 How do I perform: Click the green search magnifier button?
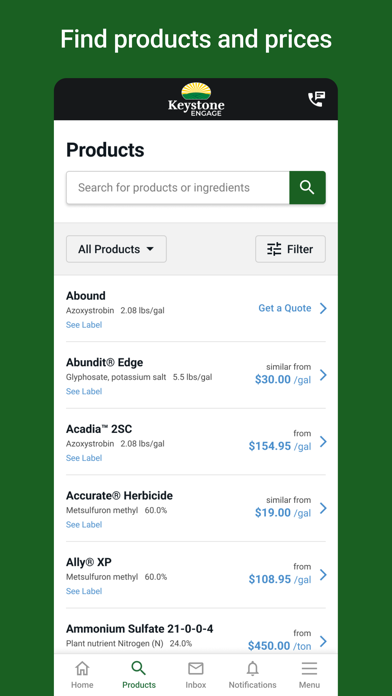(x=307, y=187)
